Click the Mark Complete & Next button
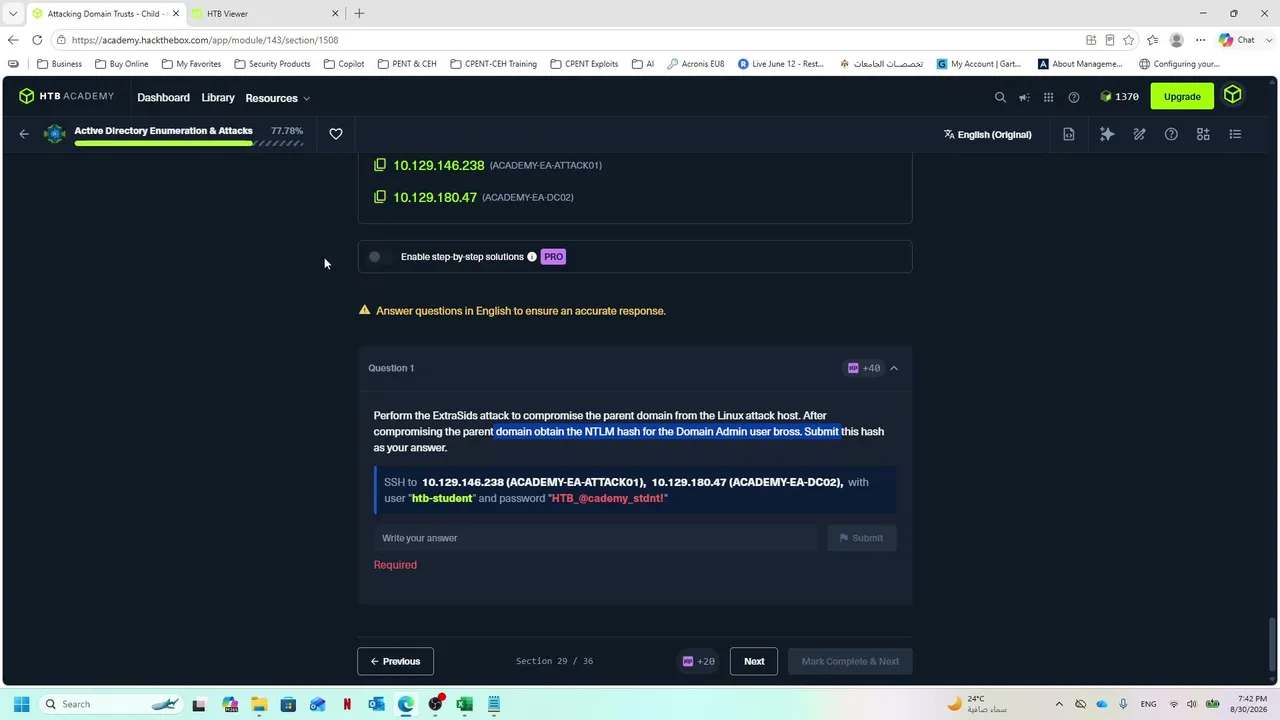The height and width of the screenshot is (720, 1280). coord(850,661)
